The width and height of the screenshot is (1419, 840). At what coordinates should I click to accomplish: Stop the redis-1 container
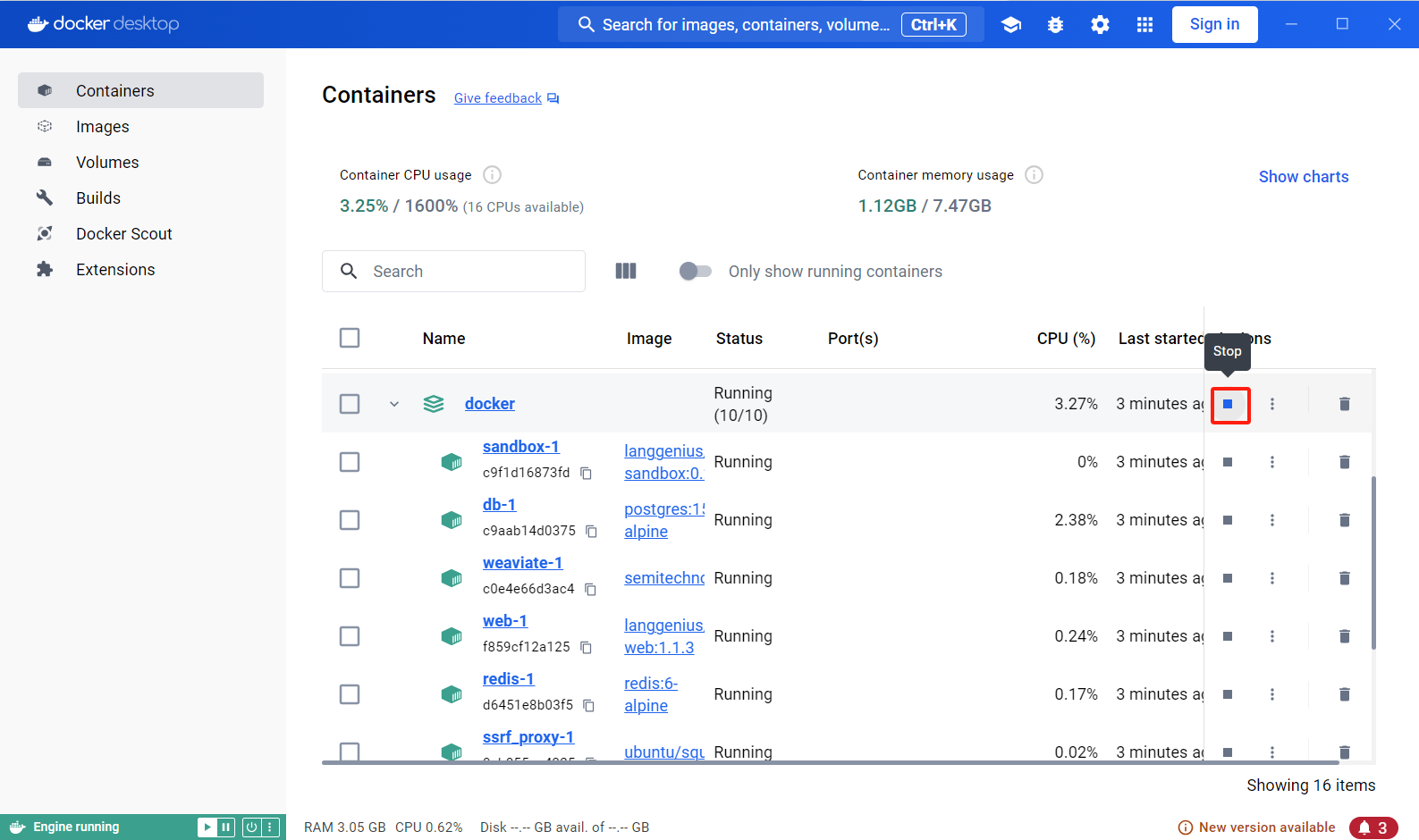(1229, 694)
